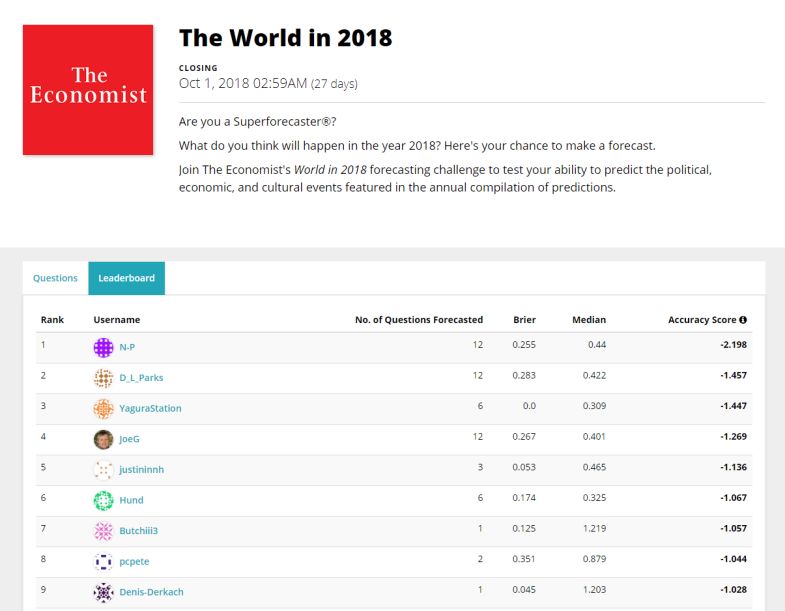Screen dimensions: 785x611
Task: Click Butchiii3's median value 1.219
Action: pyautogui.click(x=594, y=528)
